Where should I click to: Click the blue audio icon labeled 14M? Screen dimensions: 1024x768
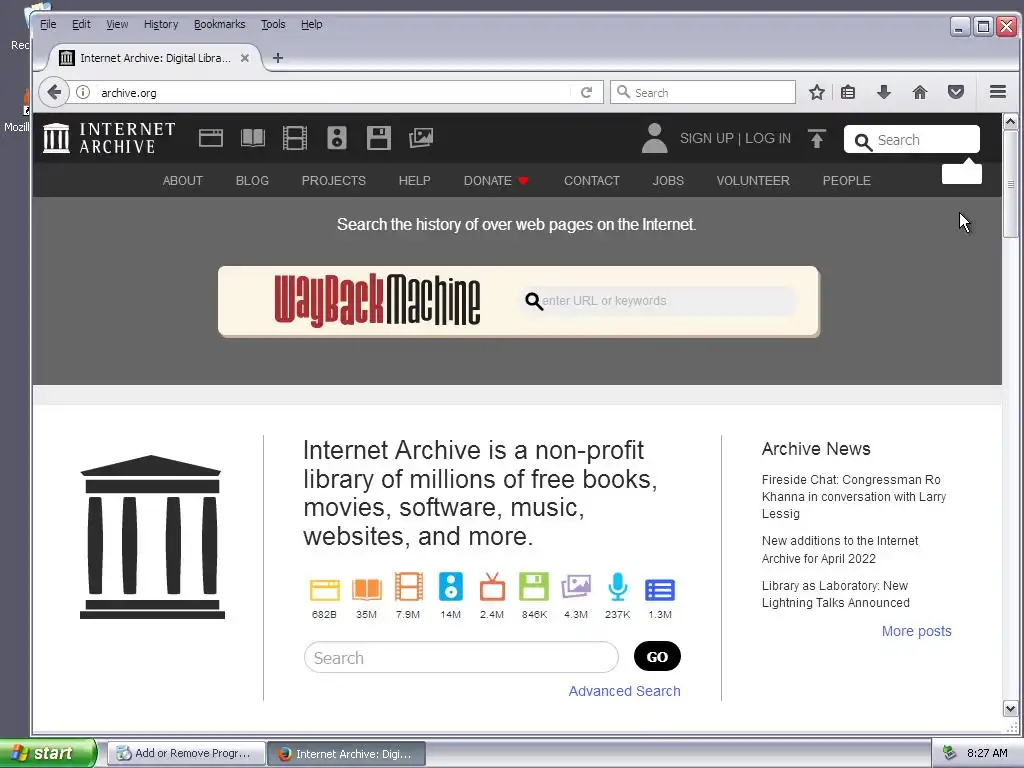click(451, 586)
